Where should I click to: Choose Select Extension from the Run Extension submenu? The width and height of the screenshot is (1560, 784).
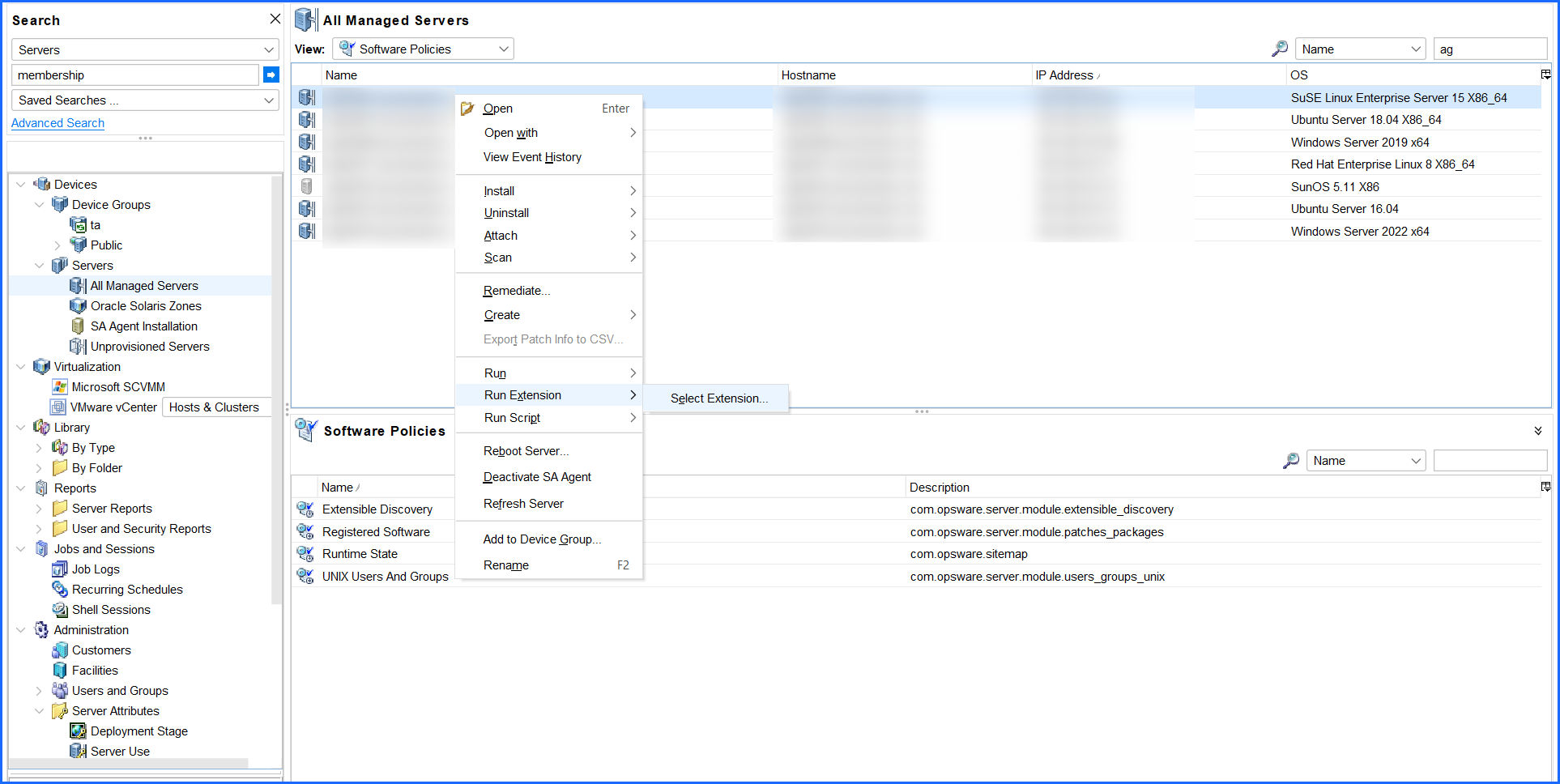click(718, 398)
